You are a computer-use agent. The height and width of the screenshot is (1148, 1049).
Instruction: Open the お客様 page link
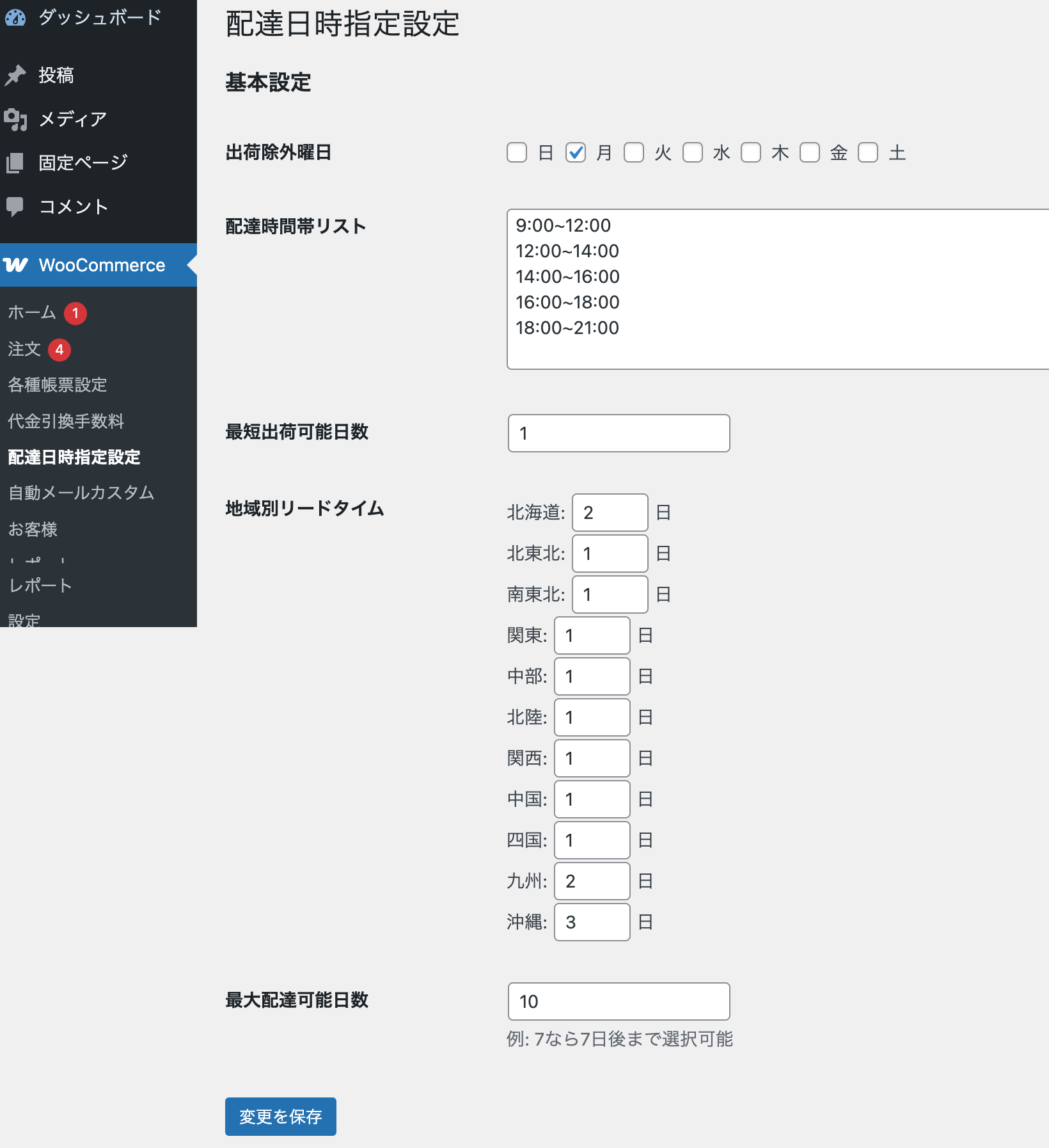coord(33,529)
